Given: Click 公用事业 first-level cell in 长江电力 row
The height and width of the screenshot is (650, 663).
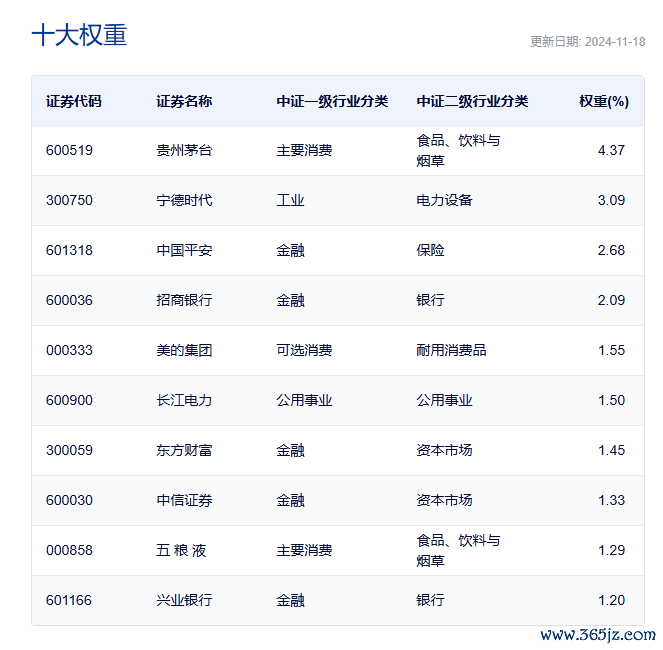Looking at the screenshot, I should tap(304, 400).
